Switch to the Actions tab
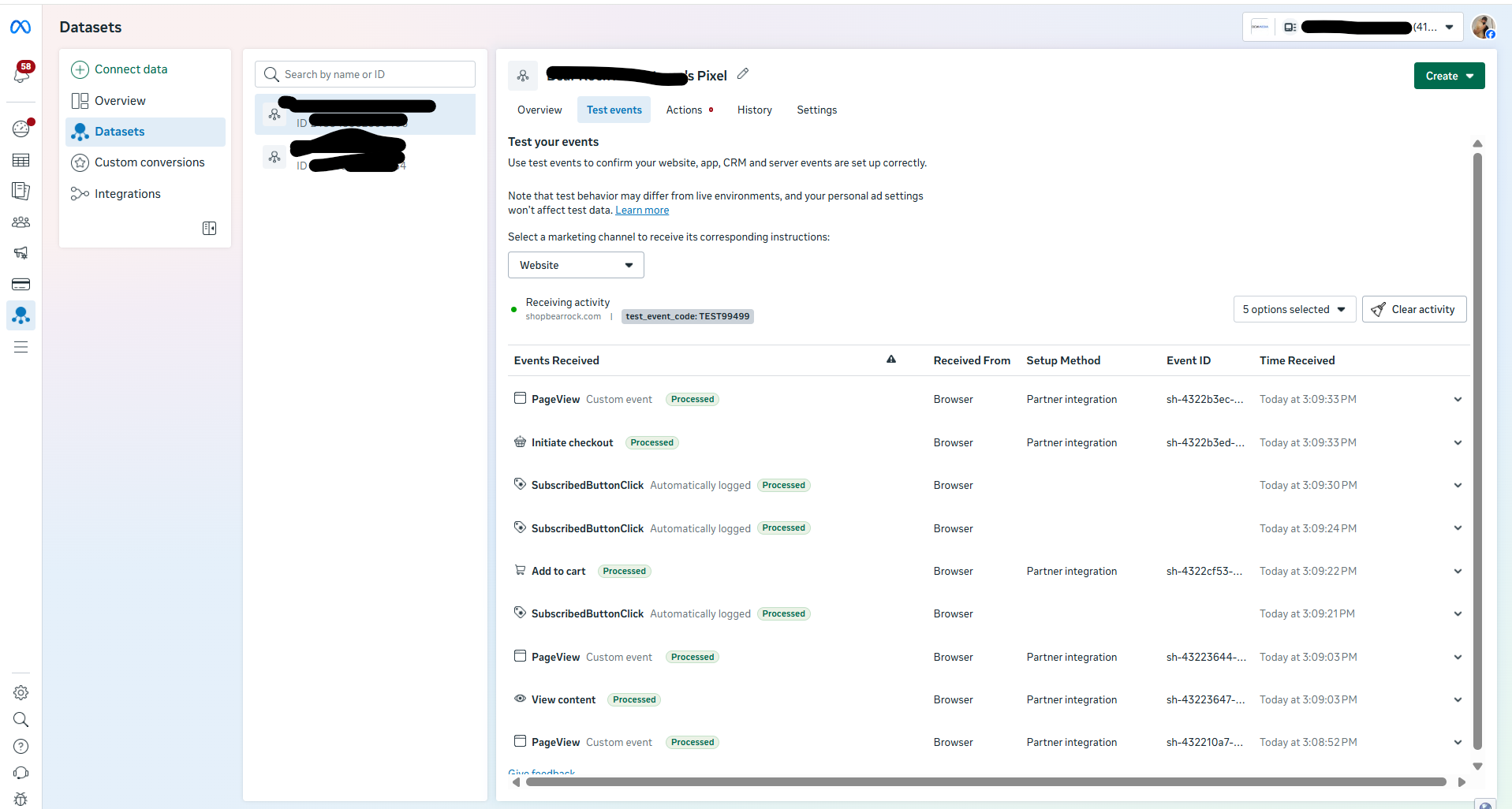 [x=689, y=110]
